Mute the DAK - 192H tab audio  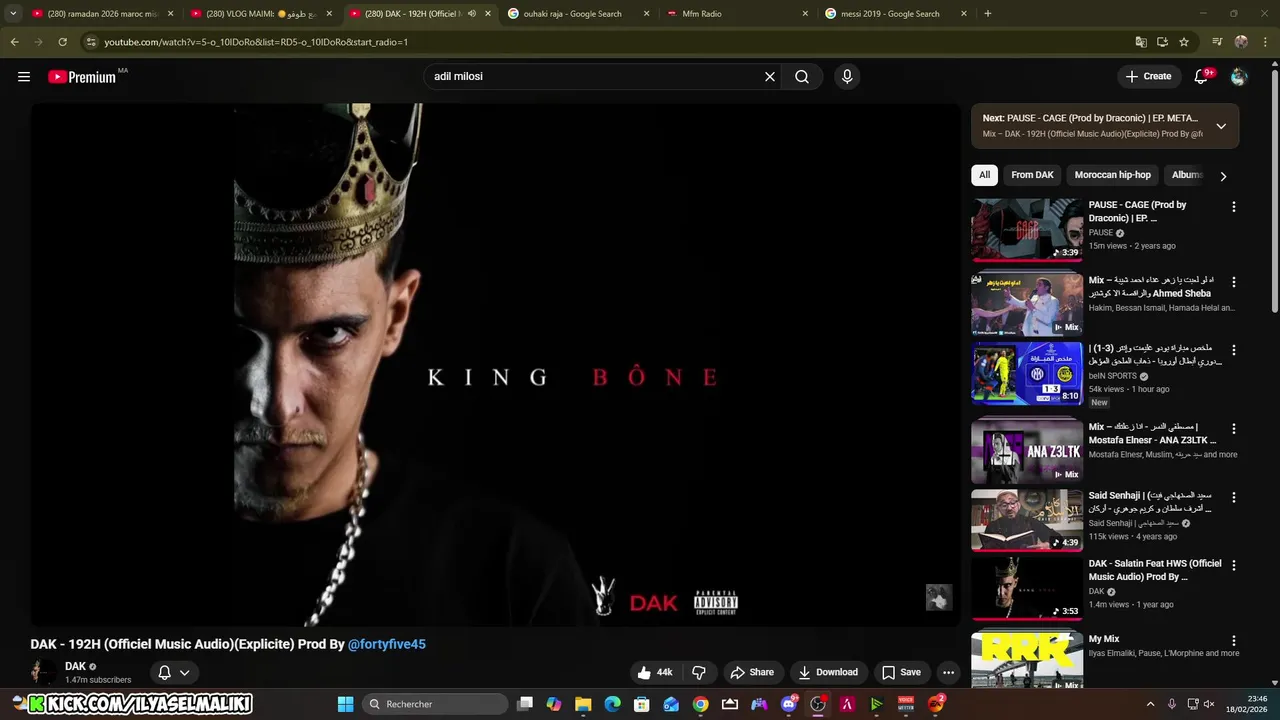(x=471, y=14)
